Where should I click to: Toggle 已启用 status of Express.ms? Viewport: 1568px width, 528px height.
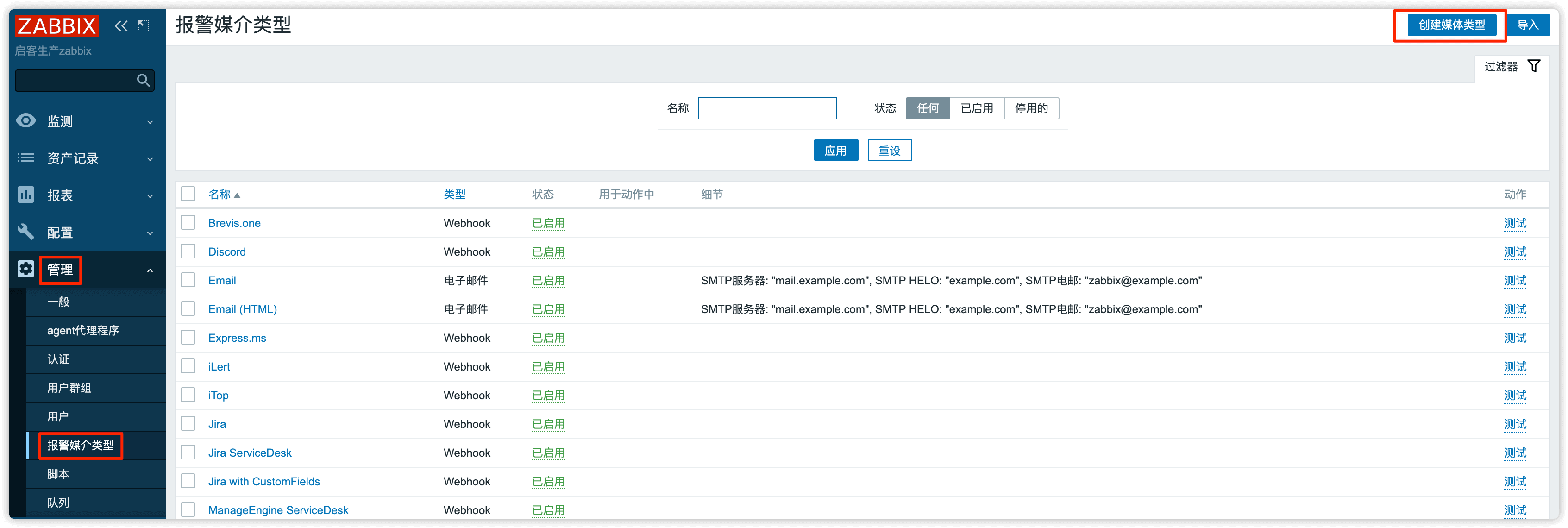(x=548, y=338)
